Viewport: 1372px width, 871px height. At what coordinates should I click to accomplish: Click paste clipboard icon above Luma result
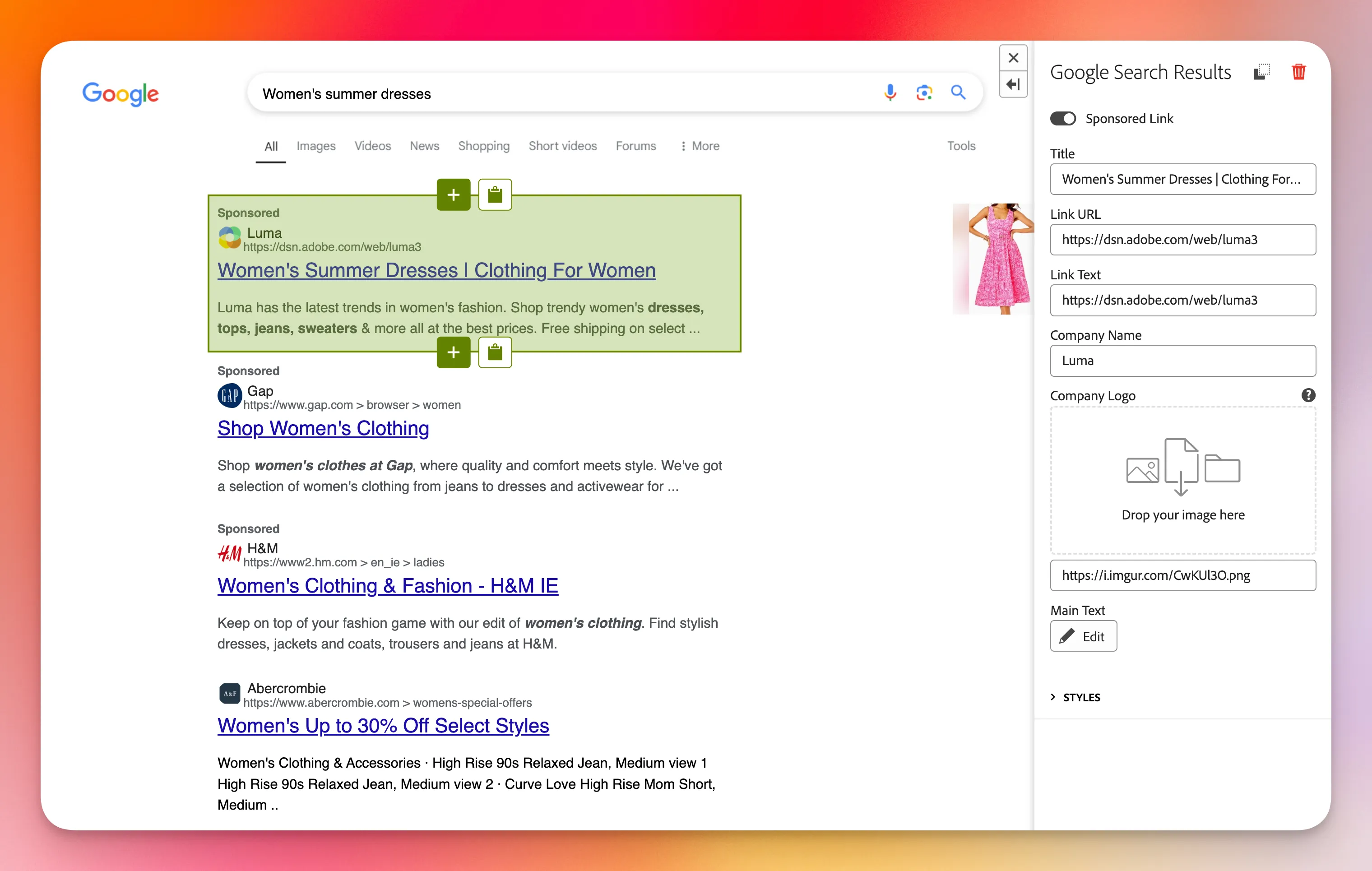point(495,195)
